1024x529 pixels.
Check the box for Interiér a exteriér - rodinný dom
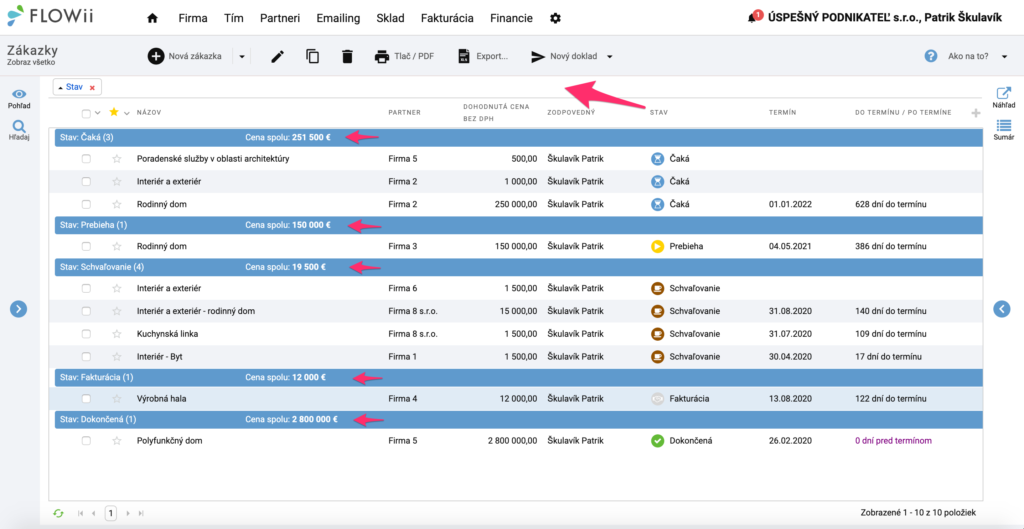(86, 311)
